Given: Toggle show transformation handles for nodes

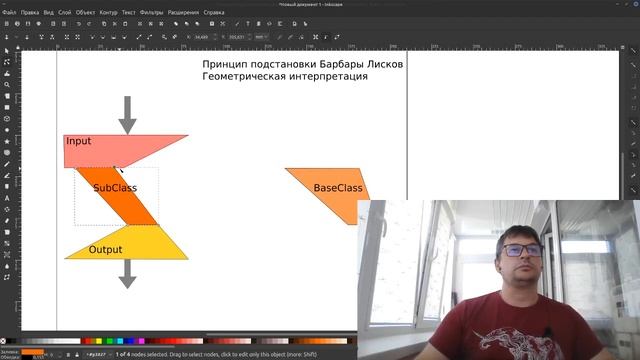Looking at the screenshot, I should (316, 37).
